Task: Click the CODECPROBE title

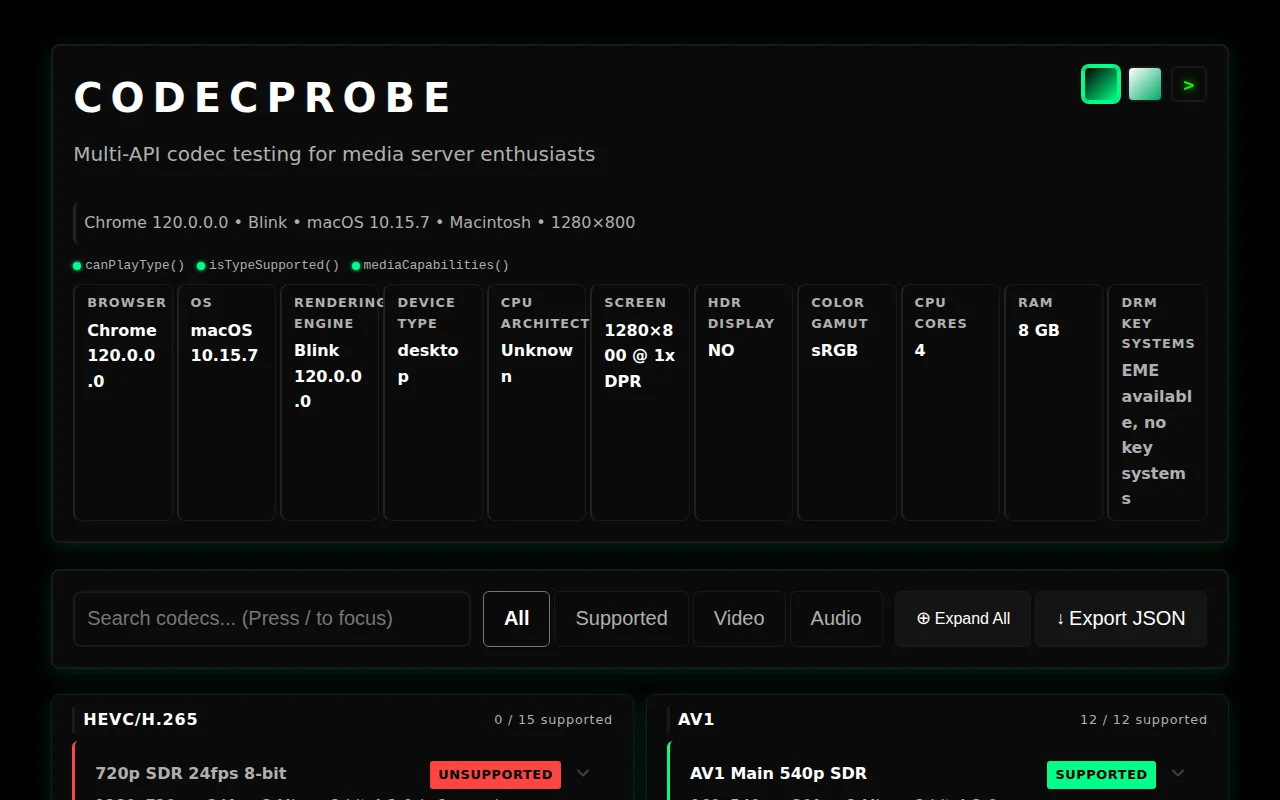Action: (264, 98)
